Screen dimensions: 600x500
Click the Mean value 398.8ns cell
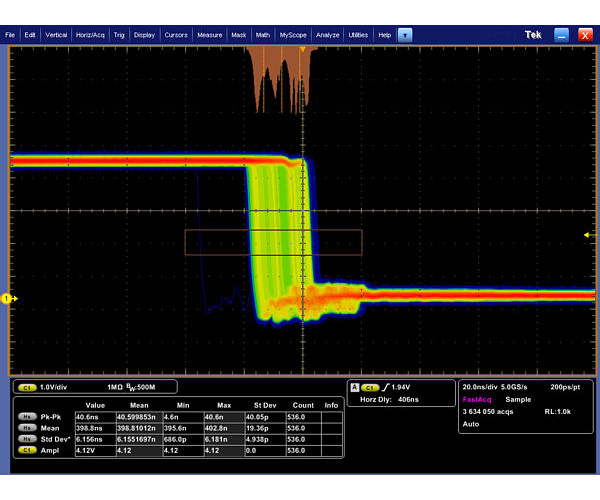[95, 428]
